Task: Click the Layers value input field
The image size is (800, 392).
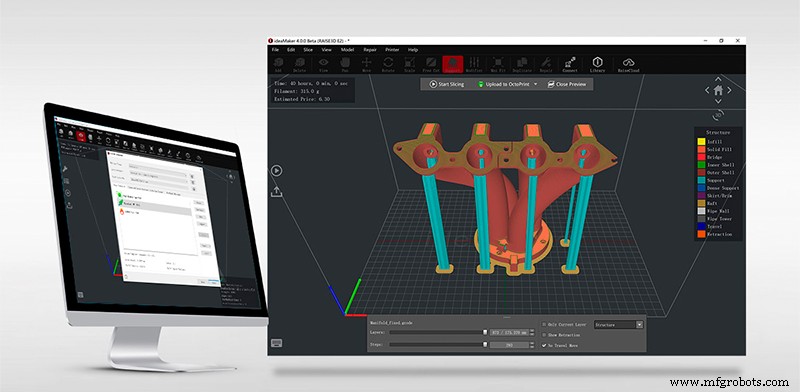Action: click(x=509, y=332)
